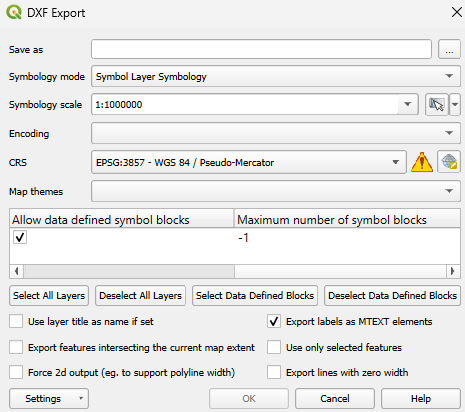
Task: Click the Save as file path field
Action: point(261,49)
